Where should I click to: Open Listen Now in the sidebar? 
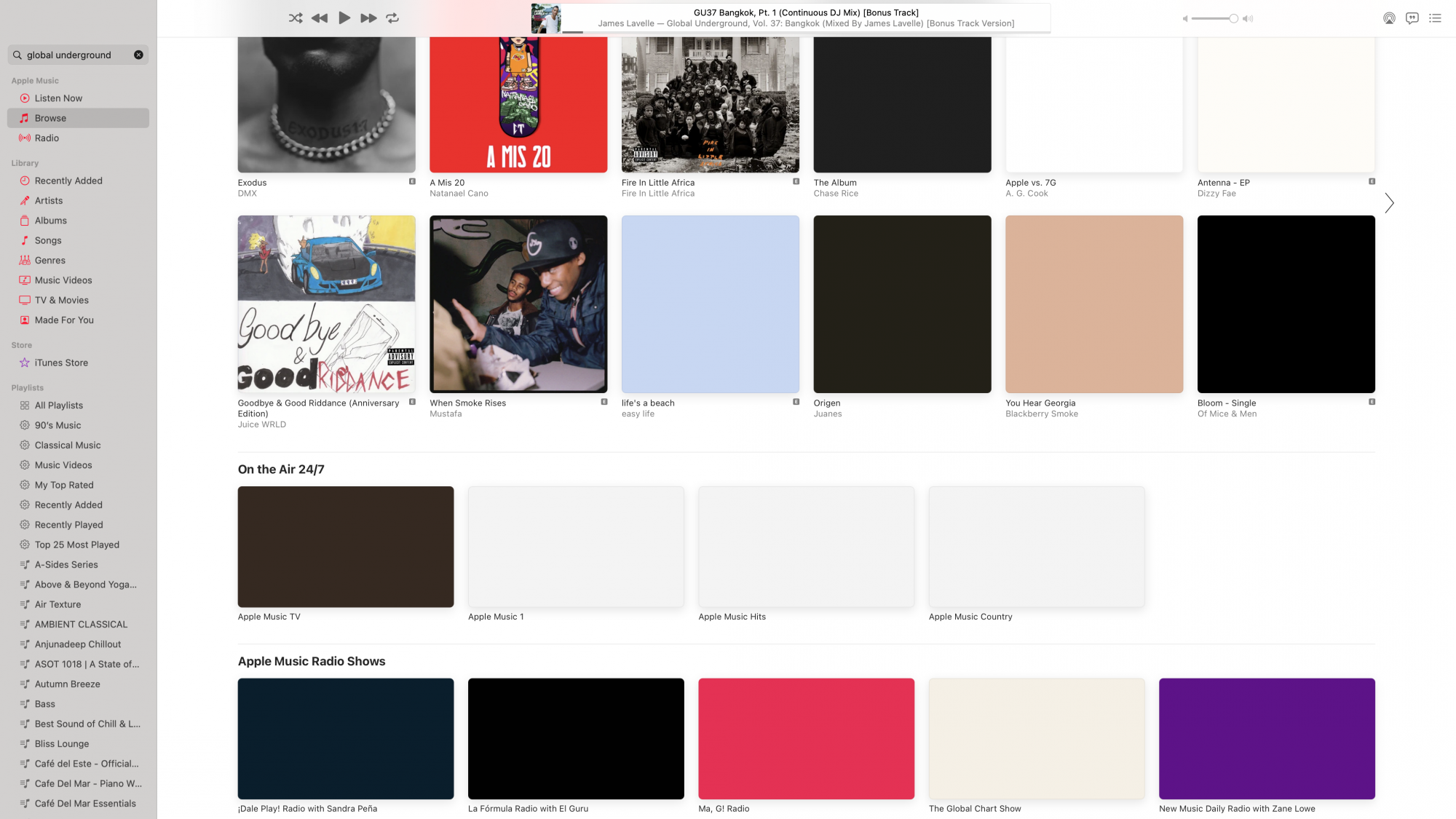79,98
